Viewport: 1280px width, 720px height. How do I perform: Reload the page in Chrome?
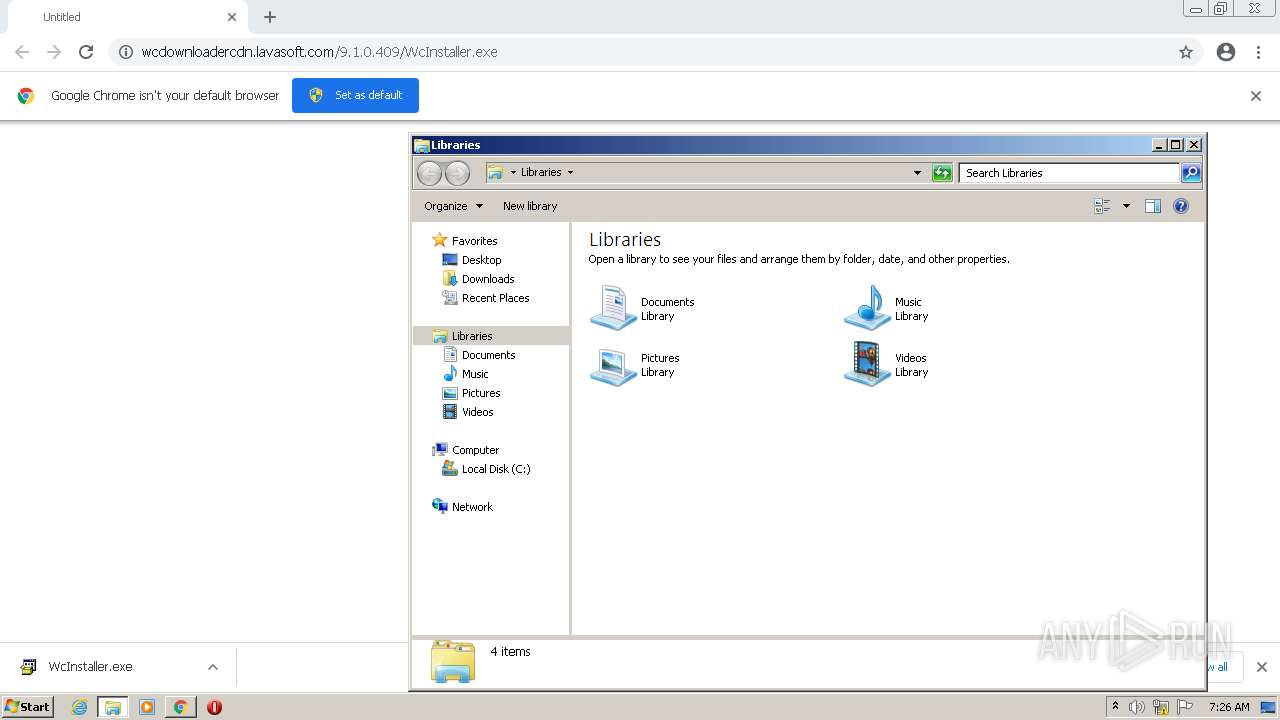pos(86,52)
